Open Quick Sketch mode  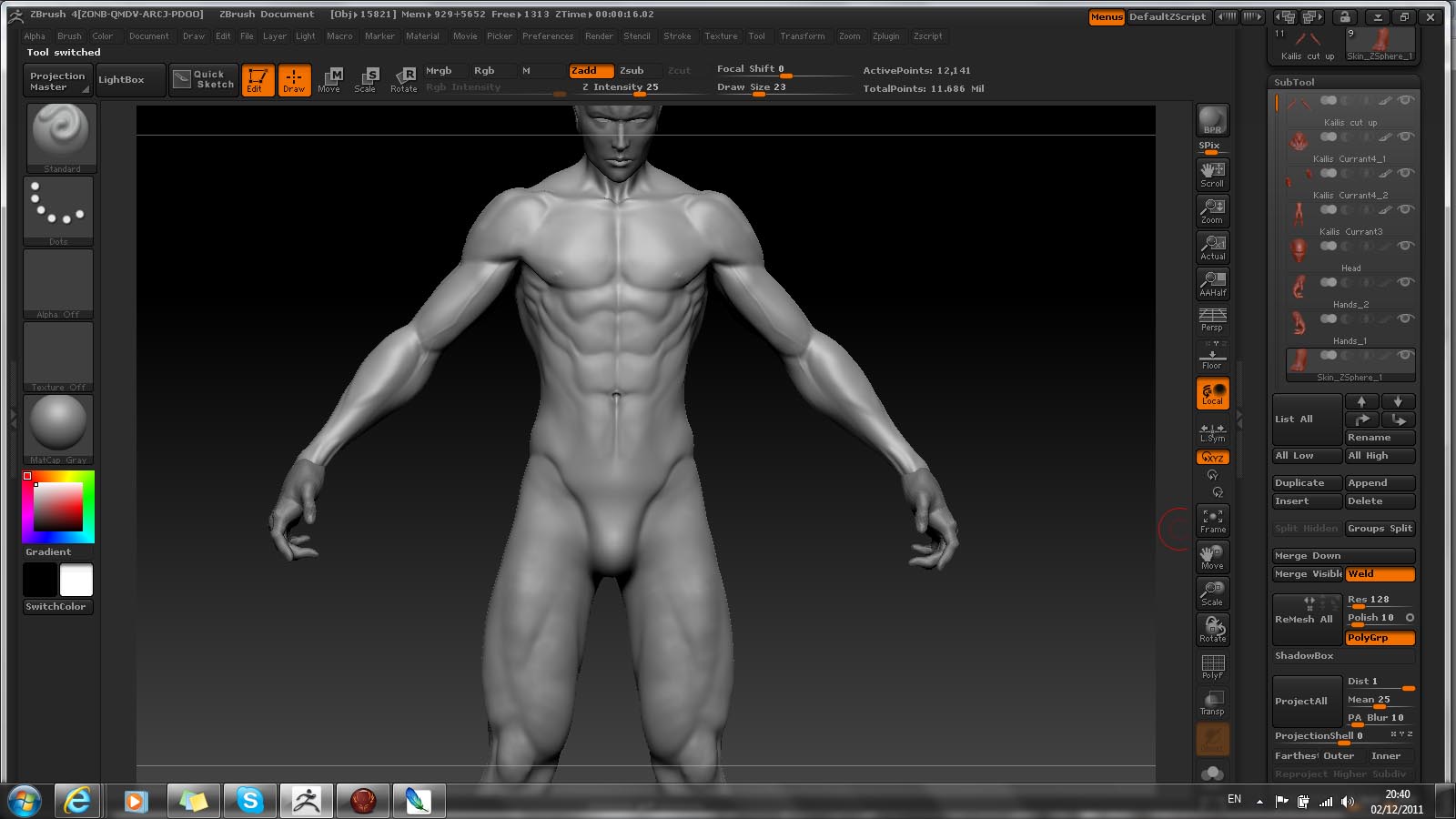[x=202, y=80]
